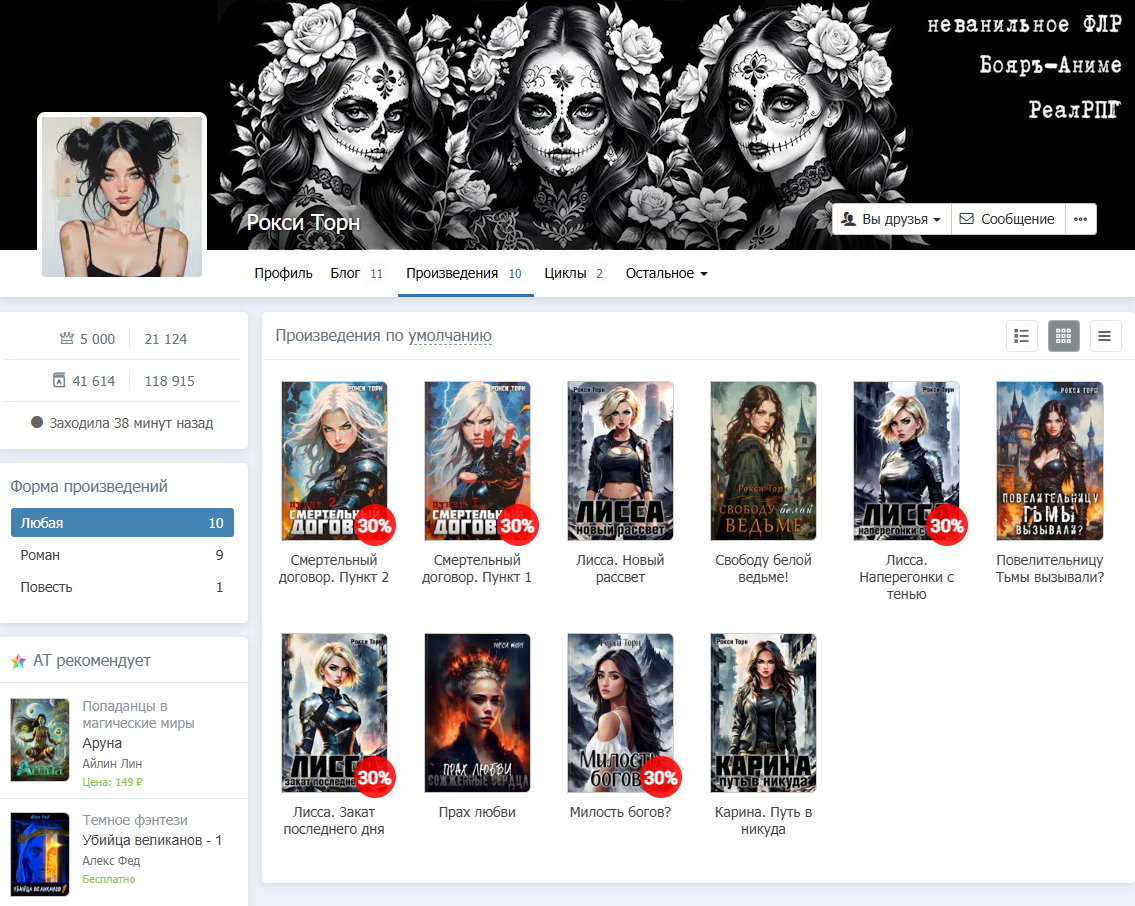The width and height of the screenshot is (1135, 906).
Task: Select the grid view icon
Action: point(1063,336)
